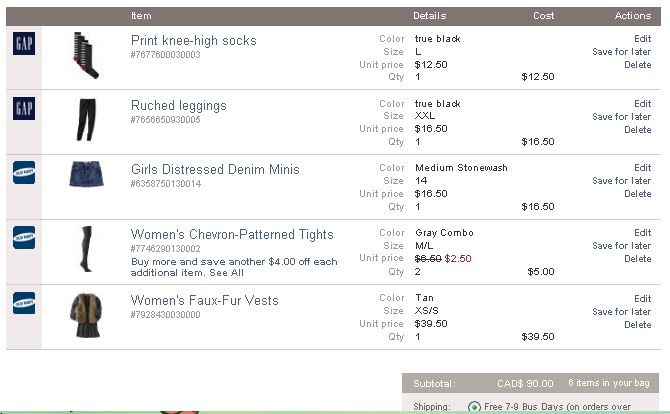Save the Women's Faux-Fur Vests for later
Viewport: 670px width, 414px height.
(621, 312)
